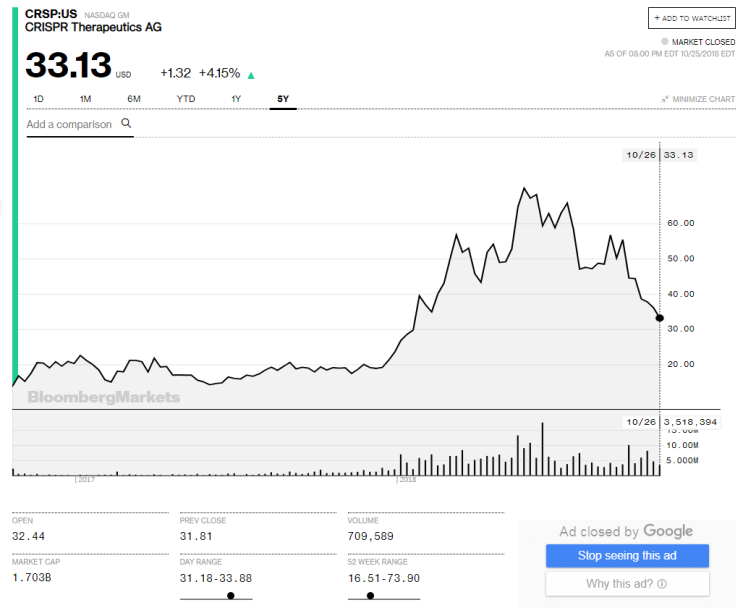Click the black endpoint marker on price line

(660, 318)
